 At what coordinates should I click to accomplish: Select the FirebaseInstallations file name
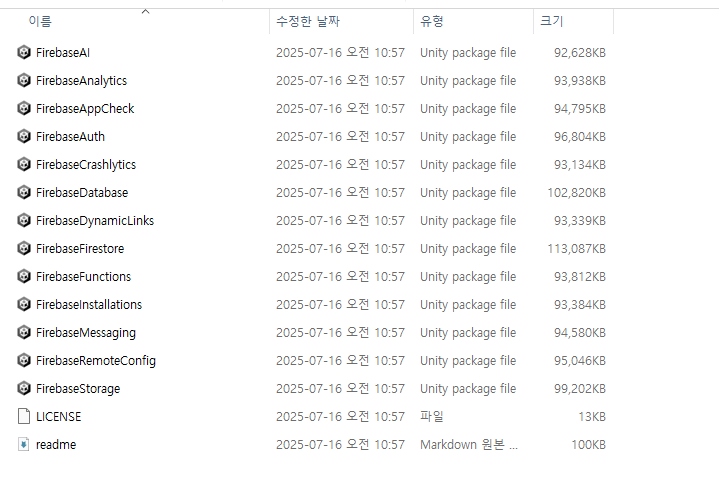point(89,305)
